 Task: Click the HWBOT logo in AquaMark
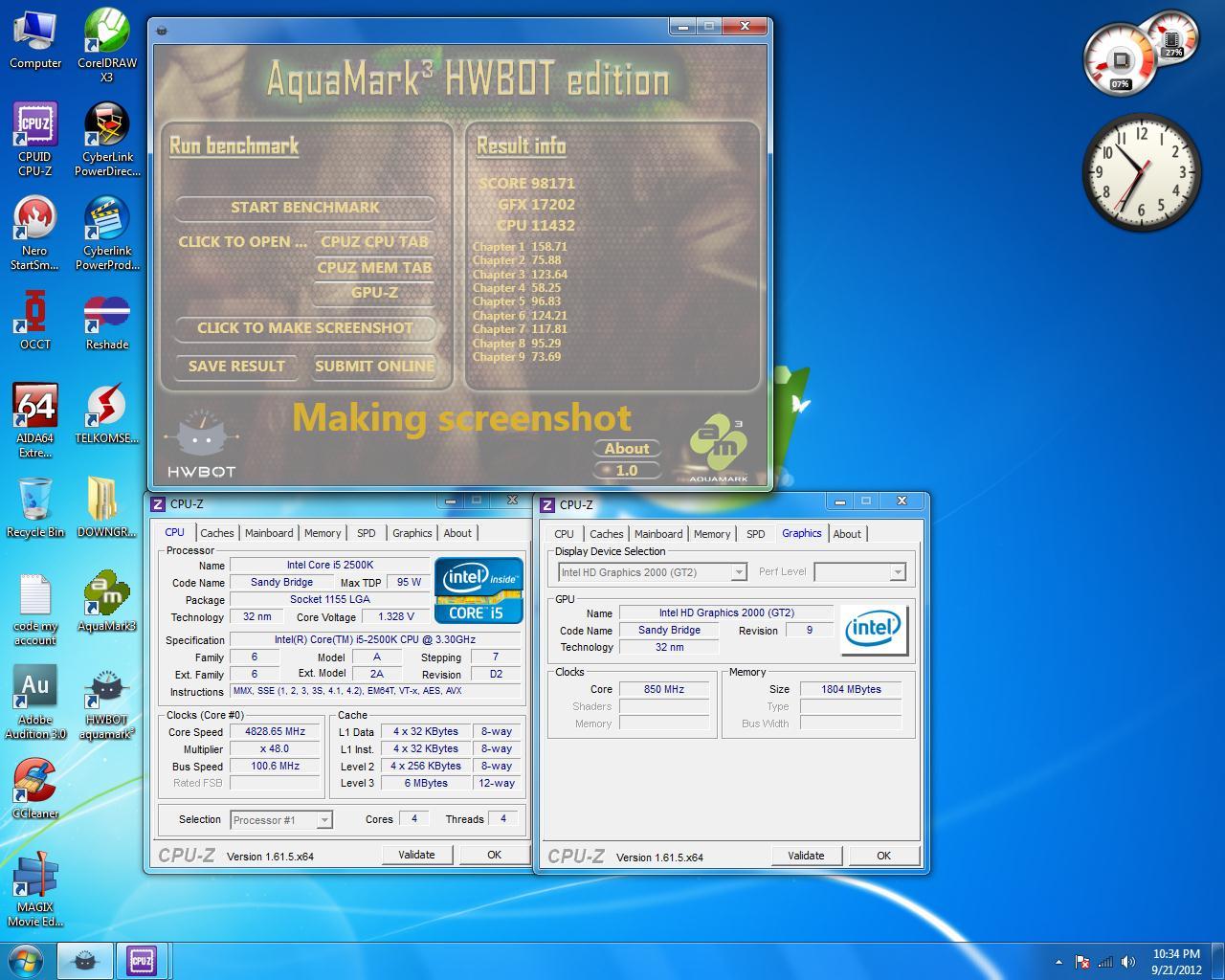201,444
